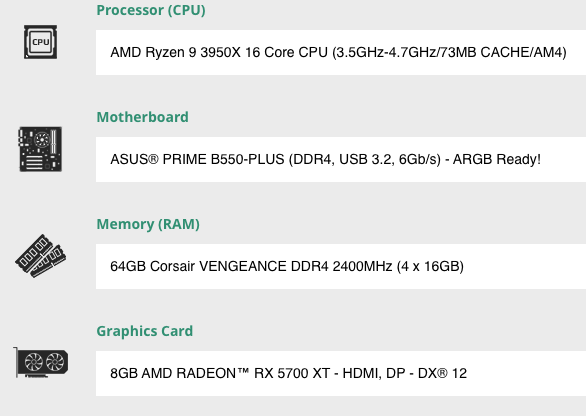Open the Motherboard selection dropdown
The height and width of the screenshot is (416, 586).
click(341, 159)
